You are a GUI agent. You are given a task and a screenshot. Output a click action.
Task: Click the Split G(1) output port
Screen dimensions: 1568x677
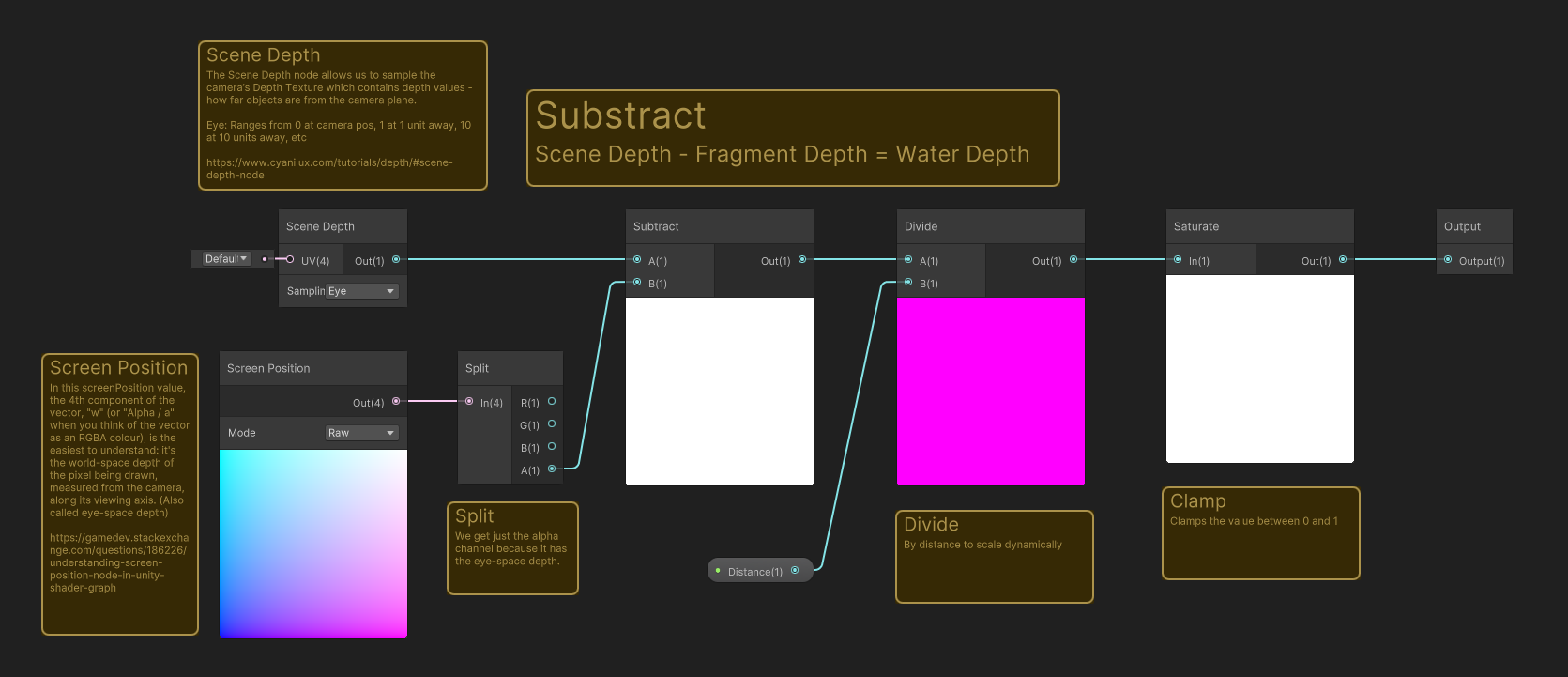click(x=552, y=423)
